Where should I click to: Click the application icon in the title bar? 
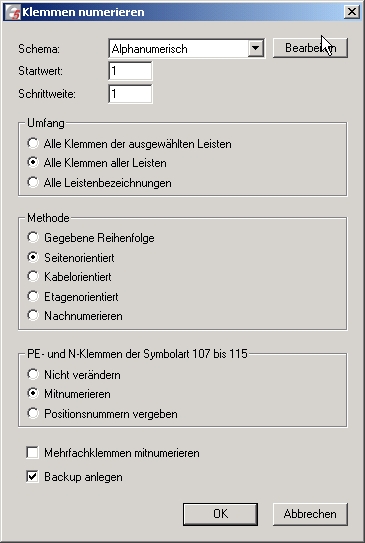pos(13,12)
